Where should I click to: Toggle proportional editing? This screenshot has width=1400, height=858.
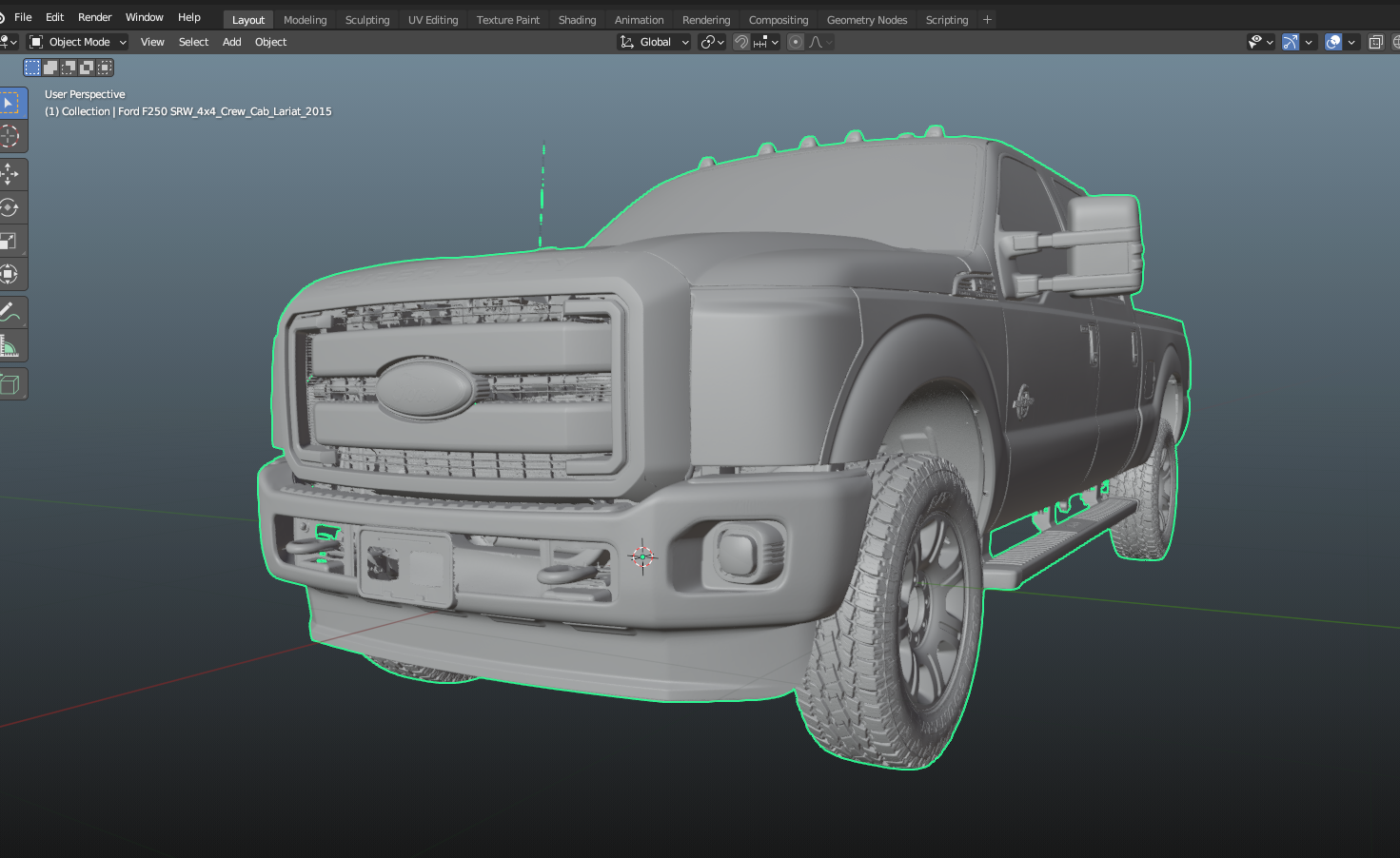[x=796, y=42]
